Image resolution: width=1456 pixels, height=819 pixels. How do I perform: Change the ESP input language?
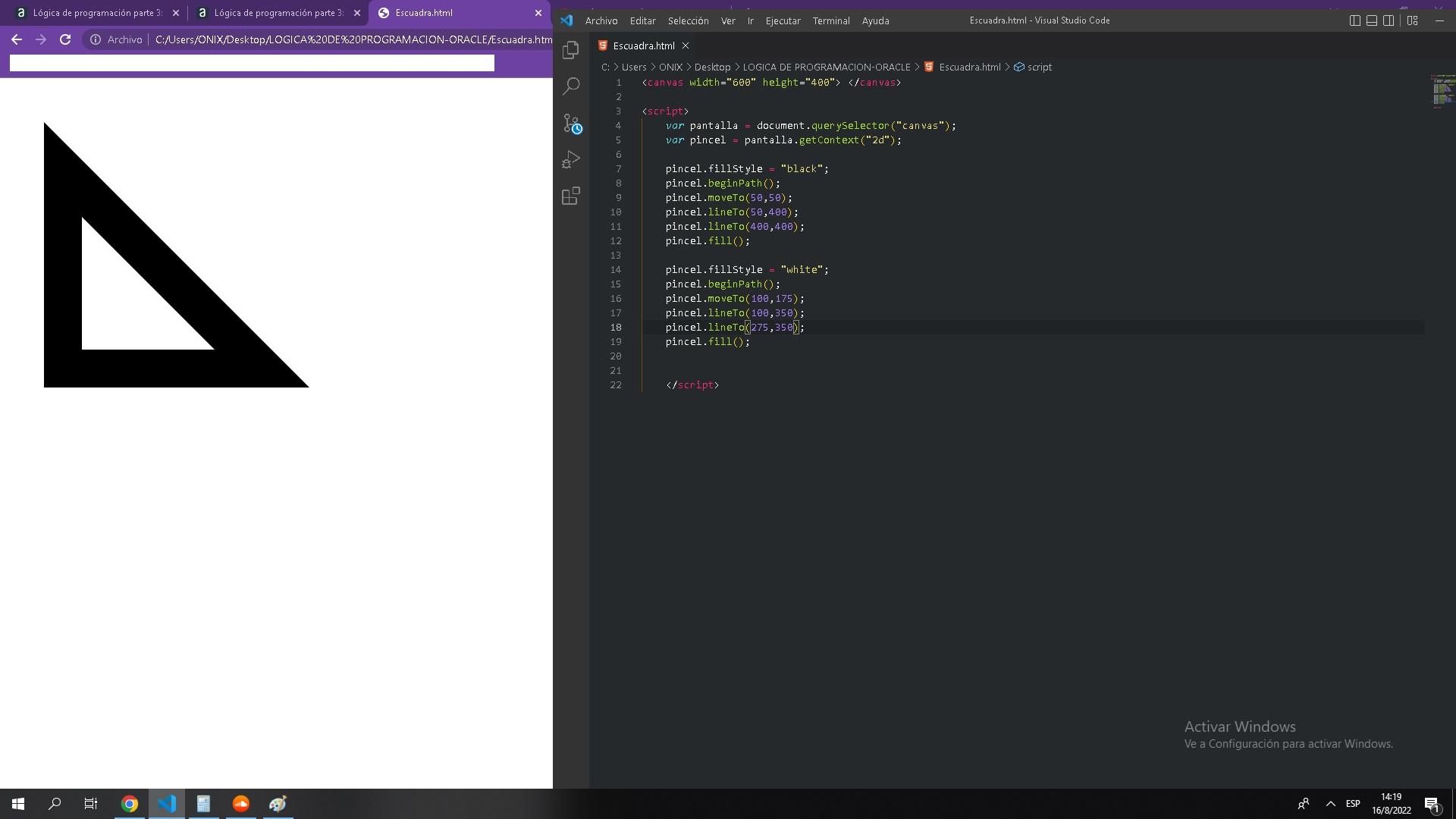(x=1353, y=804)
